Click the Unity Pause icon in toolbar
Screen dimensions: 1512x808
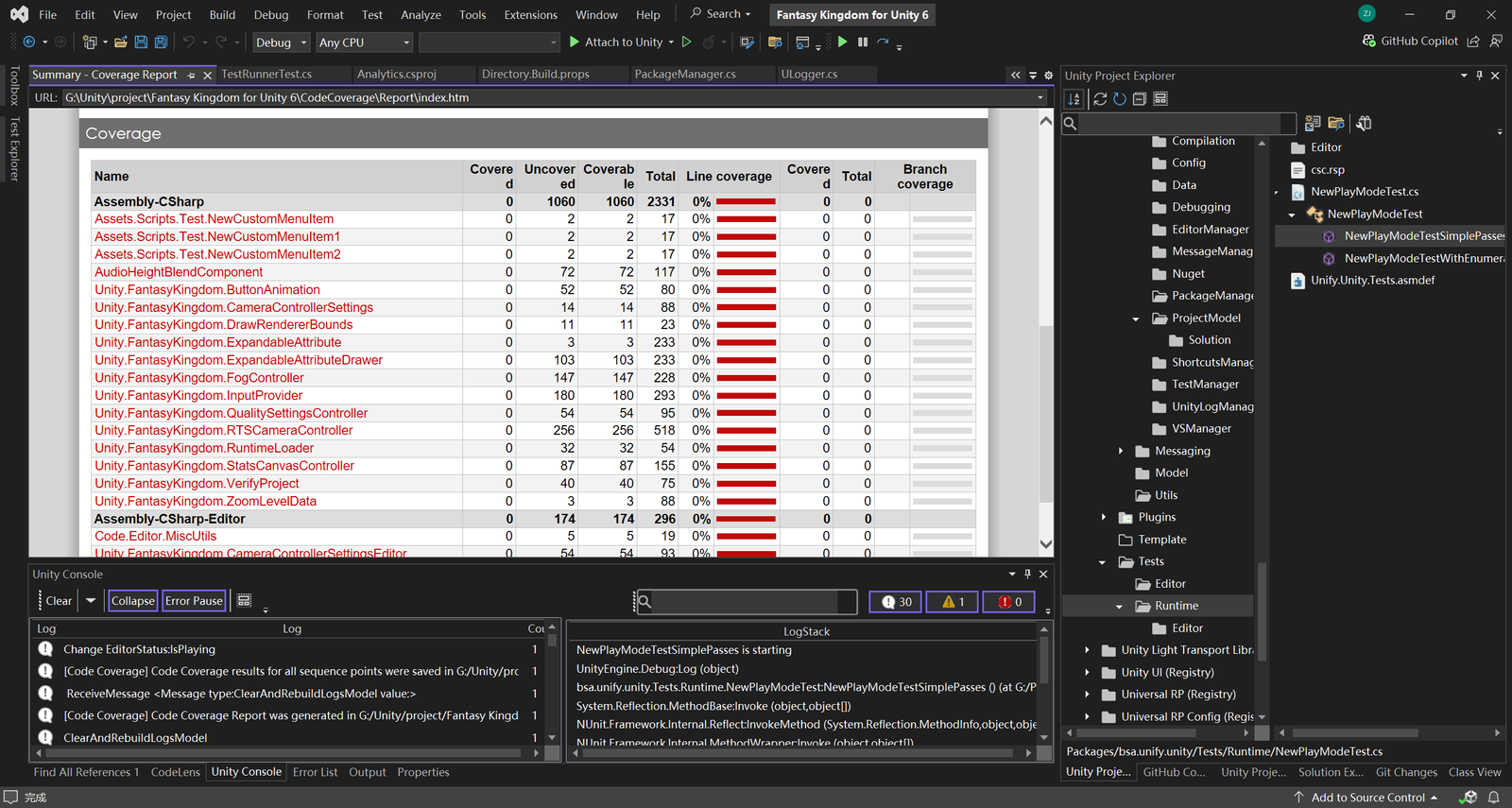[863, 43]
